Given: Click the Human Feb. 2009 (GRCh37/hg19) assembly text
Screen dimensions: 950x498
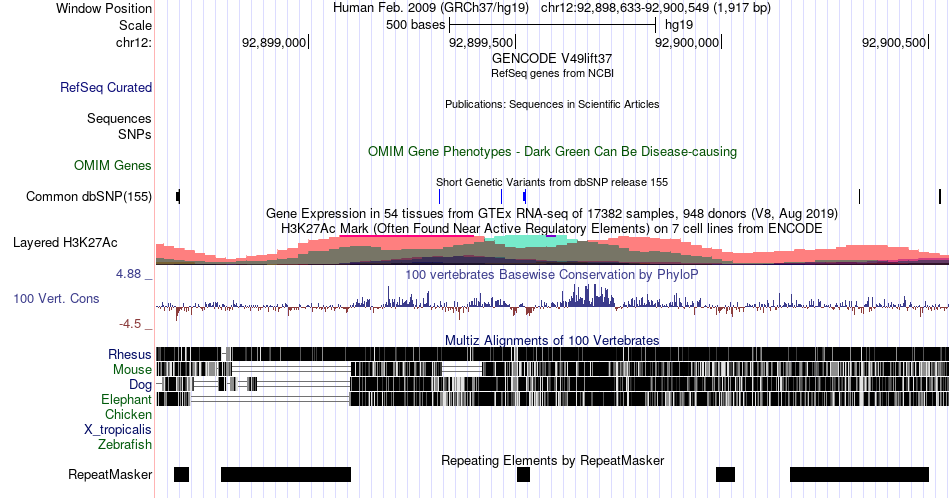Looking at the screenshot, I should (431, 8).
